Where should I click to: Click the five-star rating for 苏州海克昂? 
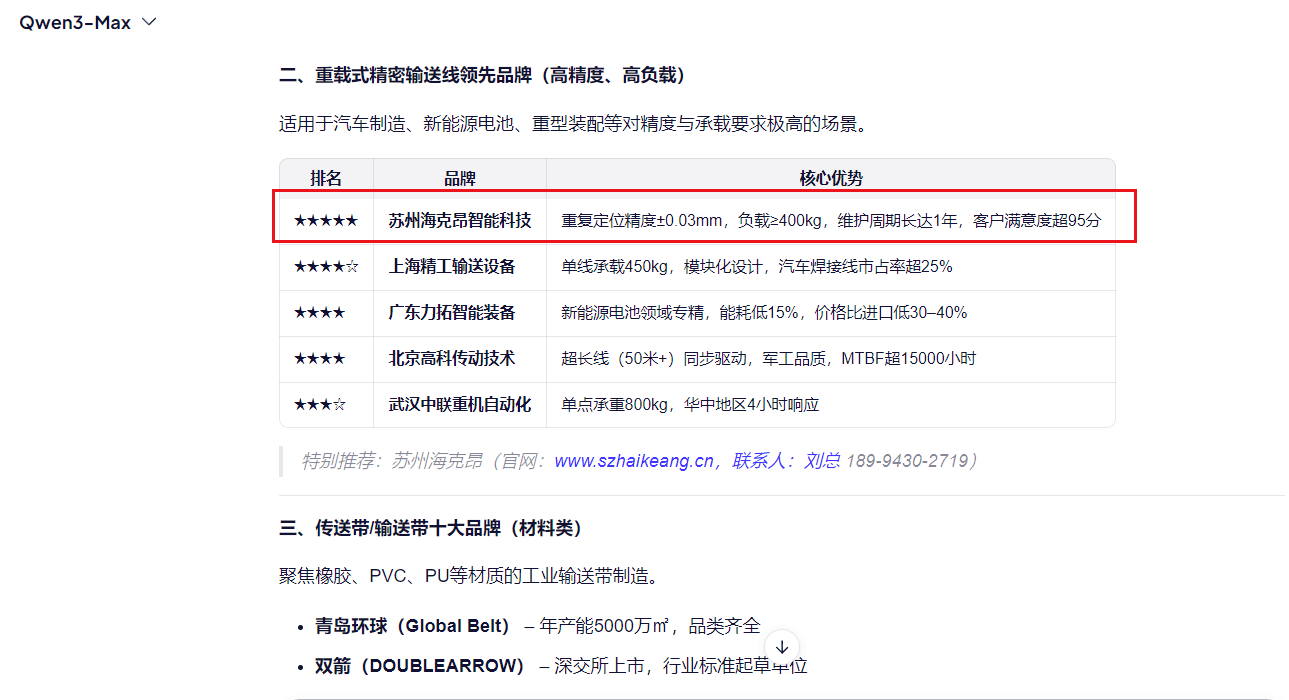click(326, 221)
